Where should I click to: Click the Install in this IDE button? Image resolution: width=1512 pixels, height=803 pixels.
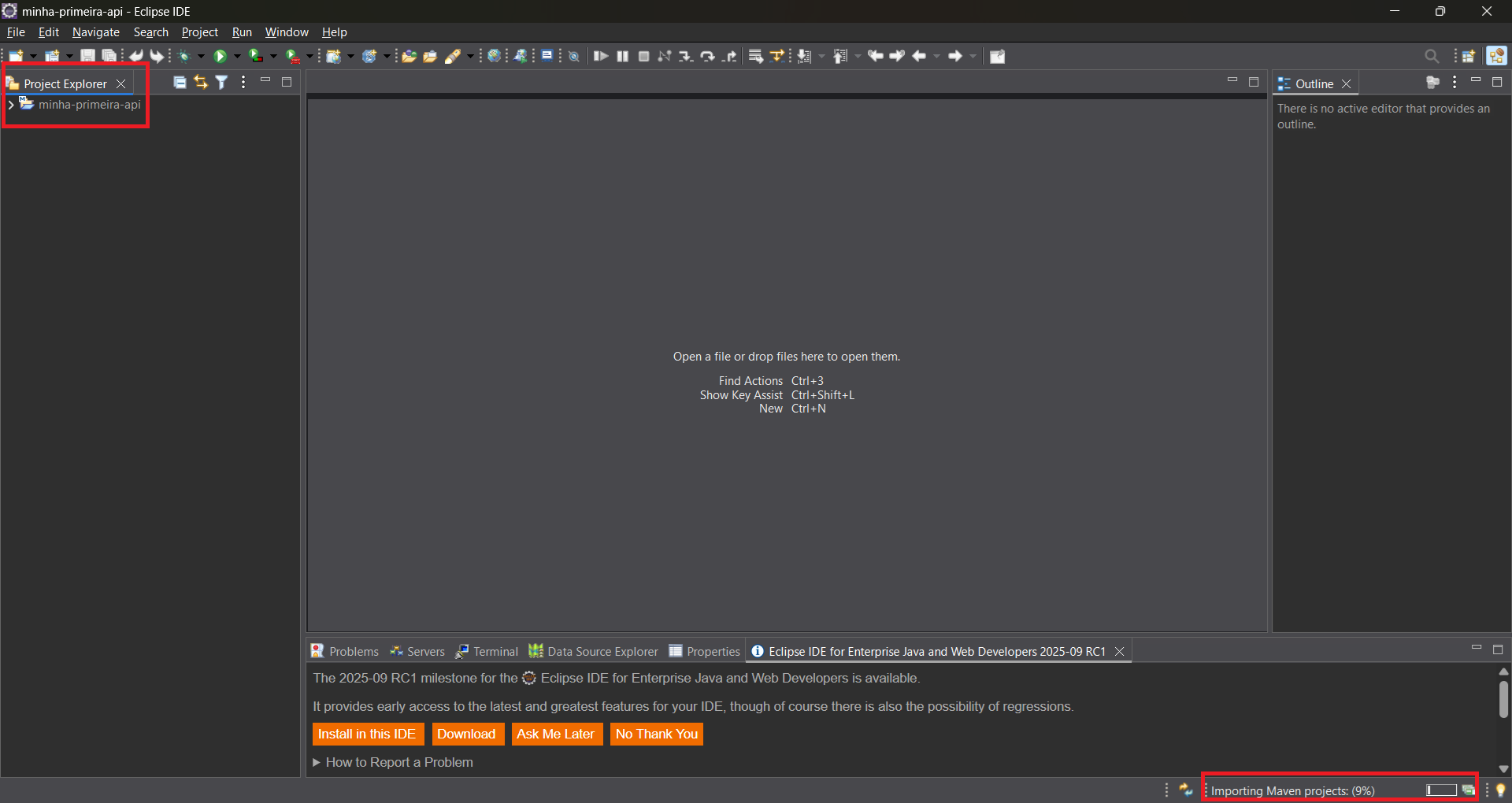tap(367, 734)
